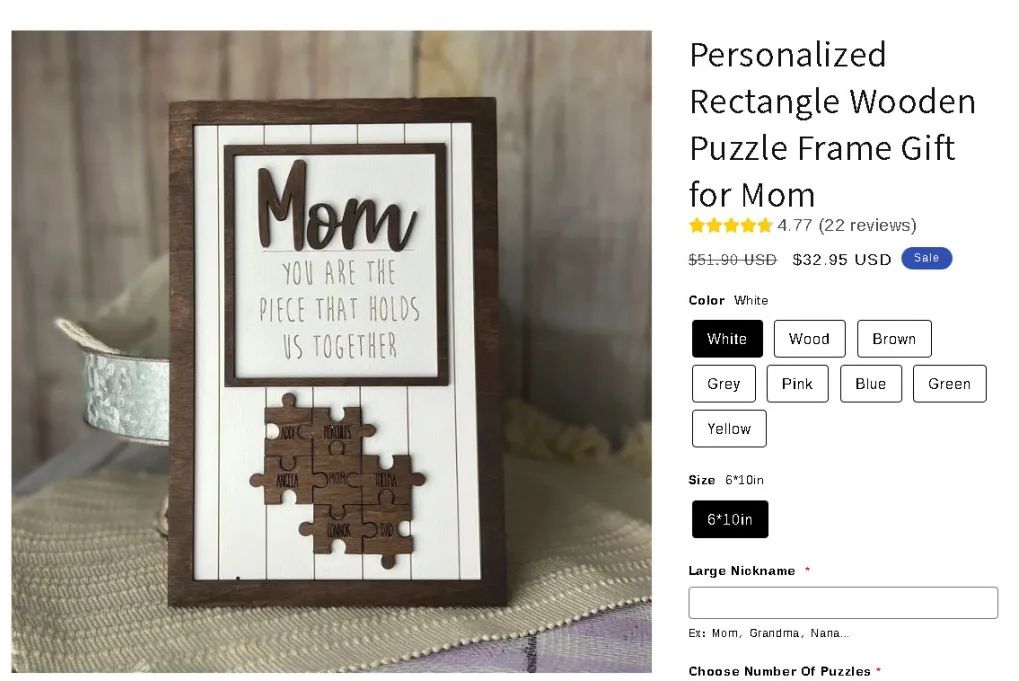Open the 22 reviews link
The height and width of the screenshot is (681, 1019).
(x=867, y=225)
